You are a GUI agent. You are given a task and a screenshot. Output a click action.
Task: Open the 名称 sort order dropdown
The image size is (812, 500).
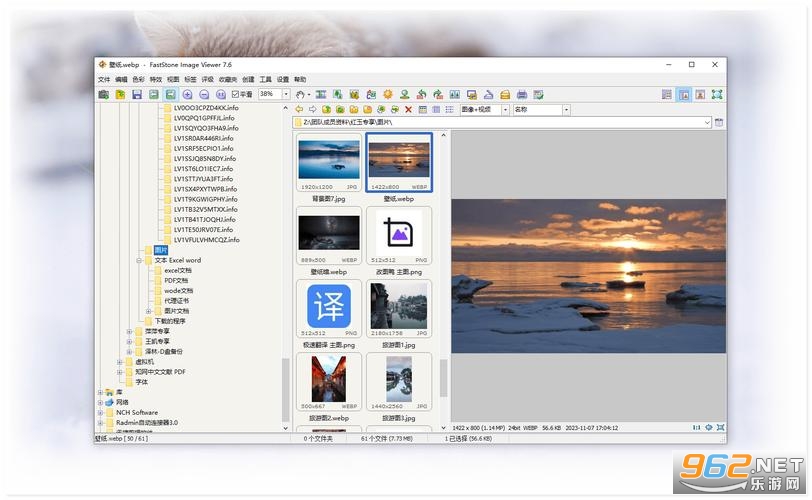coord(567,110)
